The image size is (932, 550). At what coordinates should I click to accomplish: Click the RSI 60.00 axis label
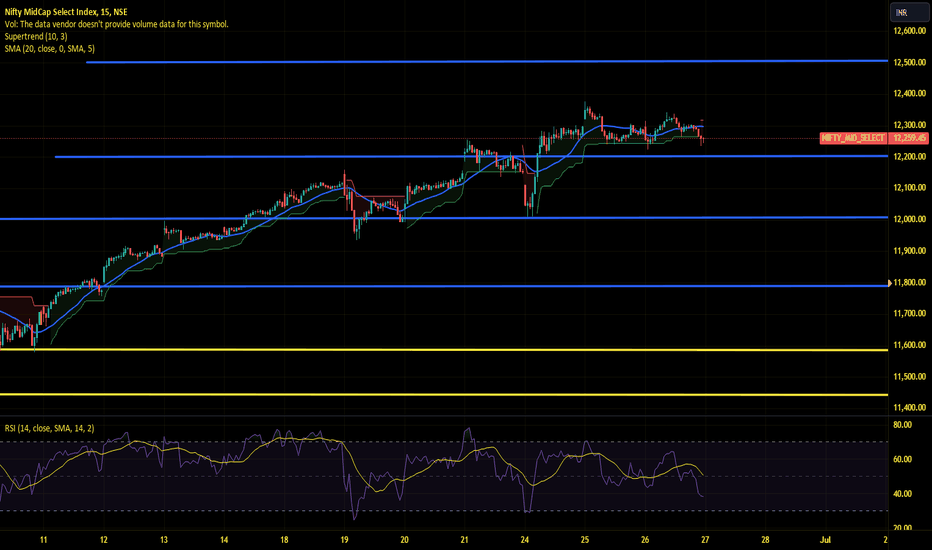(x=902, y=459)
